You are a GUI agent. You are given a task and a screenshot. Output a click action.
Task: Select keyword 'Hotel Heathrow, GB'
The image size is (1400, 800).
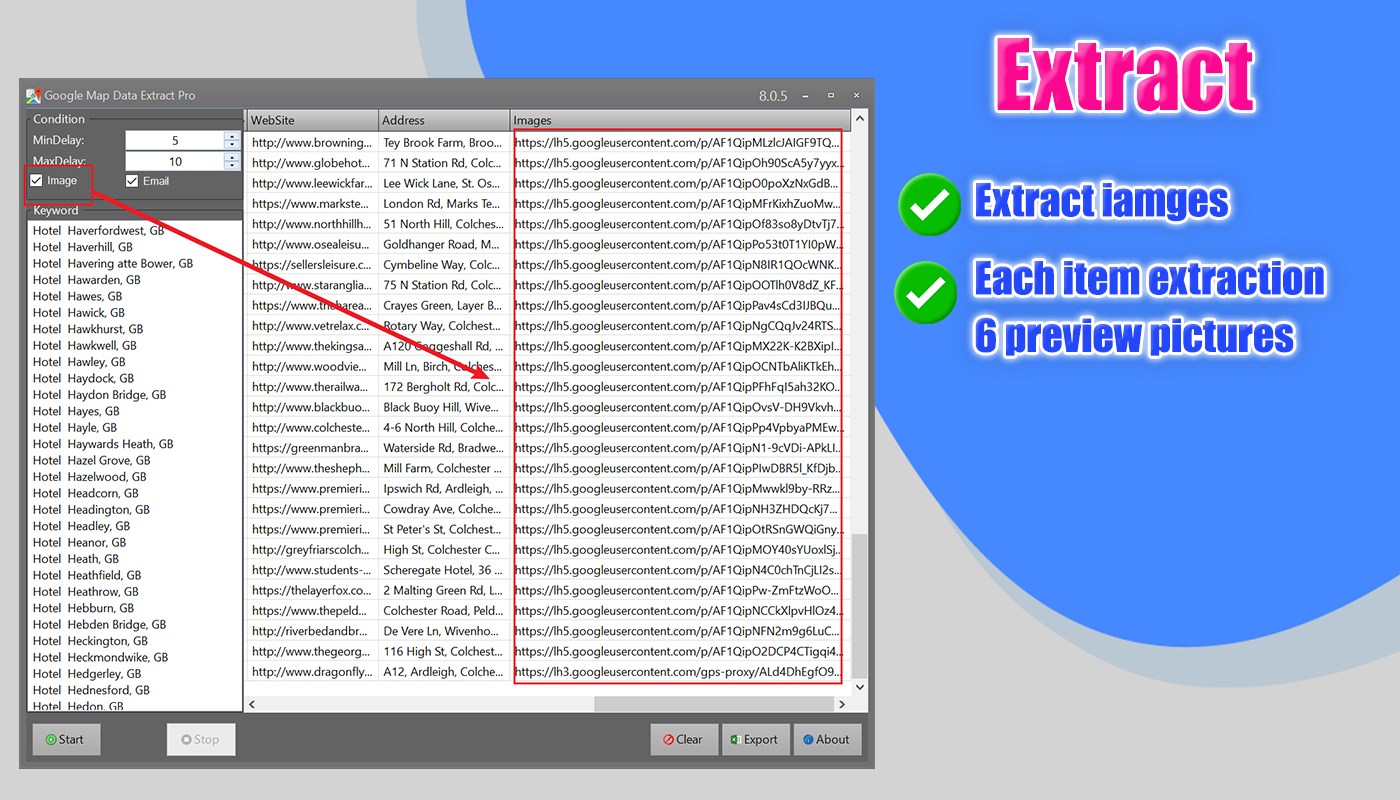[x=86, y=592]
